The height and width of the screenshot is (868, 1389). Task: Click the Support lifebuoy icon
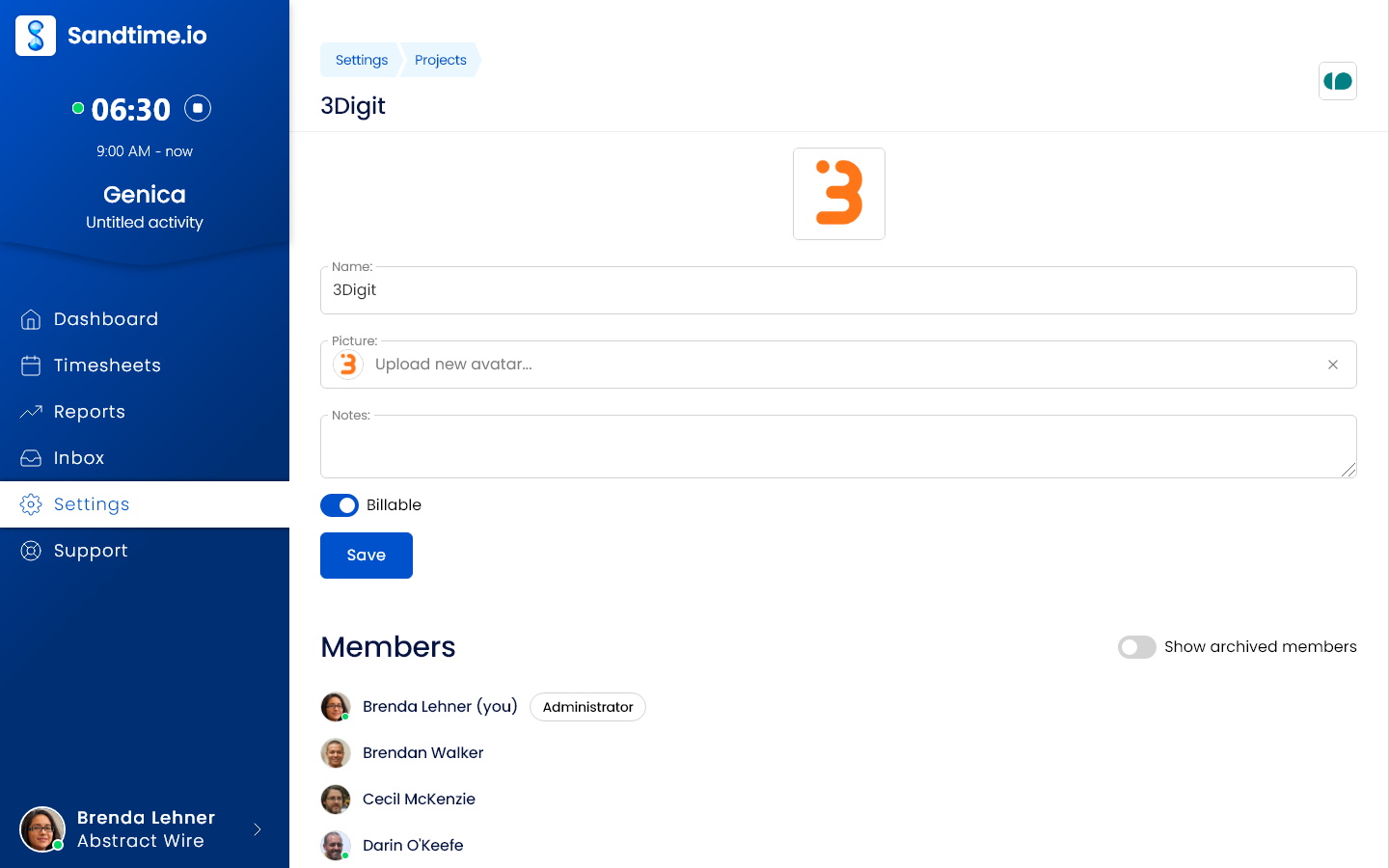[31, 551]
